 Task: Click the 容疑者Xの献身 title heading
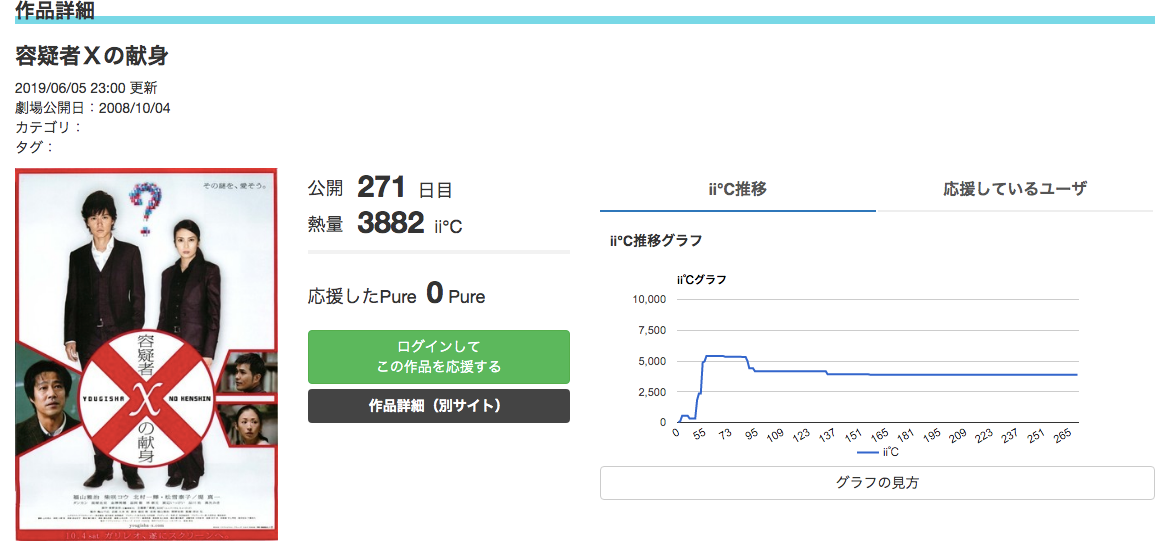pyautogui.click(x=92, y=55)
